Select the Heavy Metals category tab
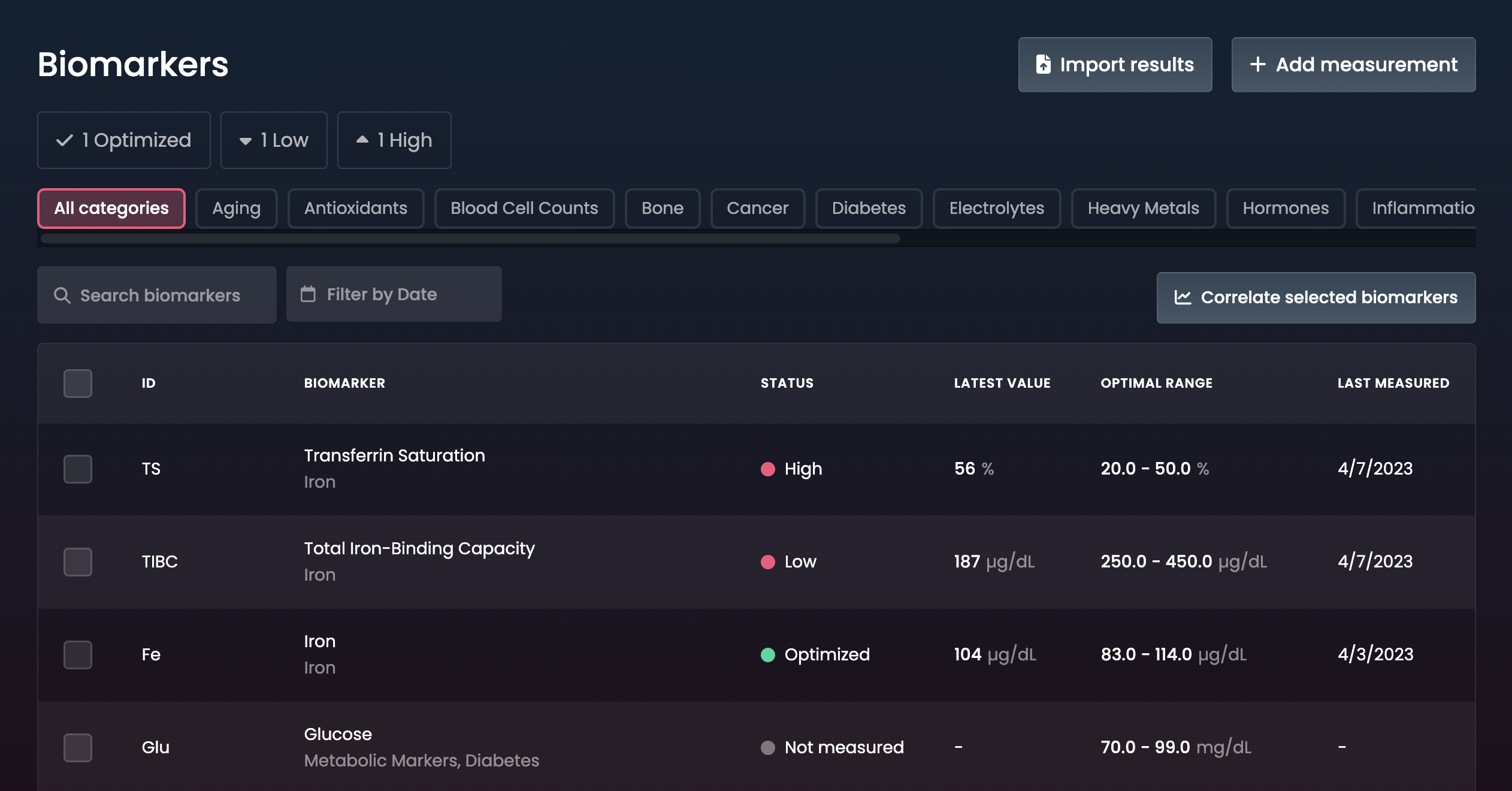This screenshot has height=791, width=1512. click(1143, 208)
